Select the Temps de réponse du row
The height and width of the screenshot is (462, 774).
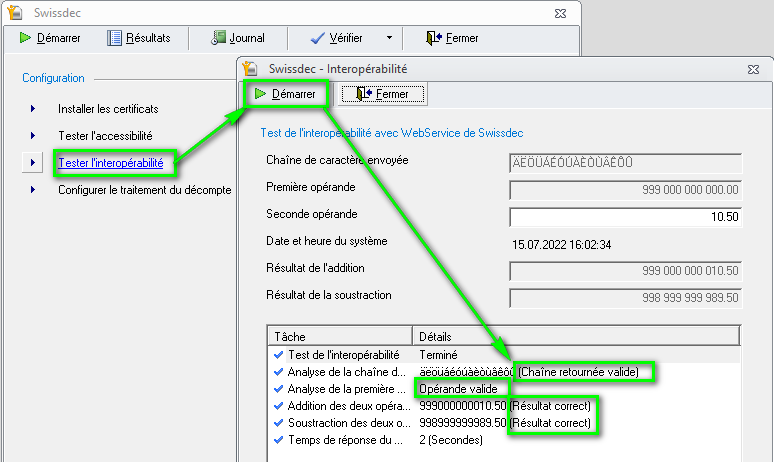coord(504,440)
